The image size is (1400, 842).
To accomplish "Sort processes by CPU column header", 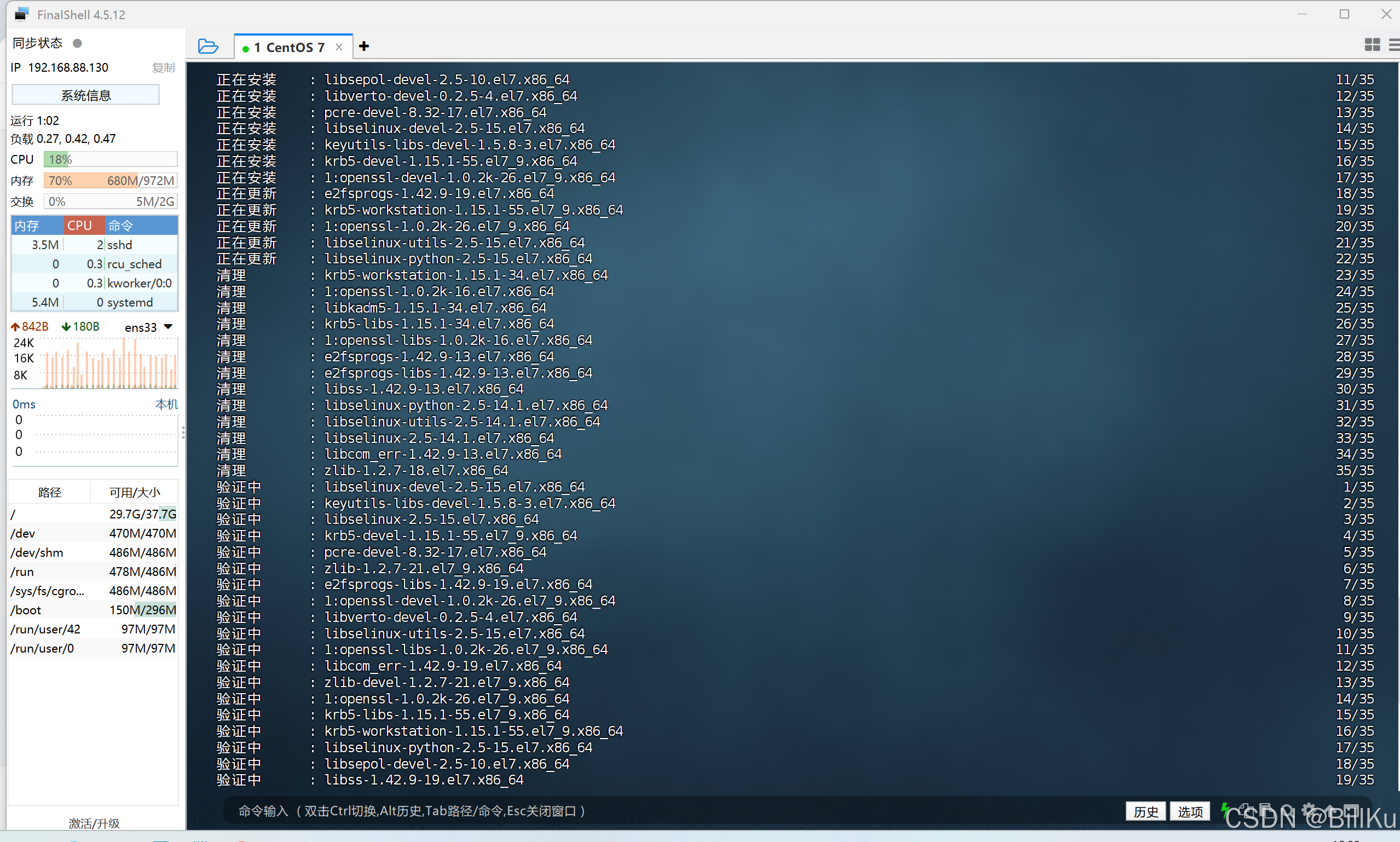I will click(84, 226).
